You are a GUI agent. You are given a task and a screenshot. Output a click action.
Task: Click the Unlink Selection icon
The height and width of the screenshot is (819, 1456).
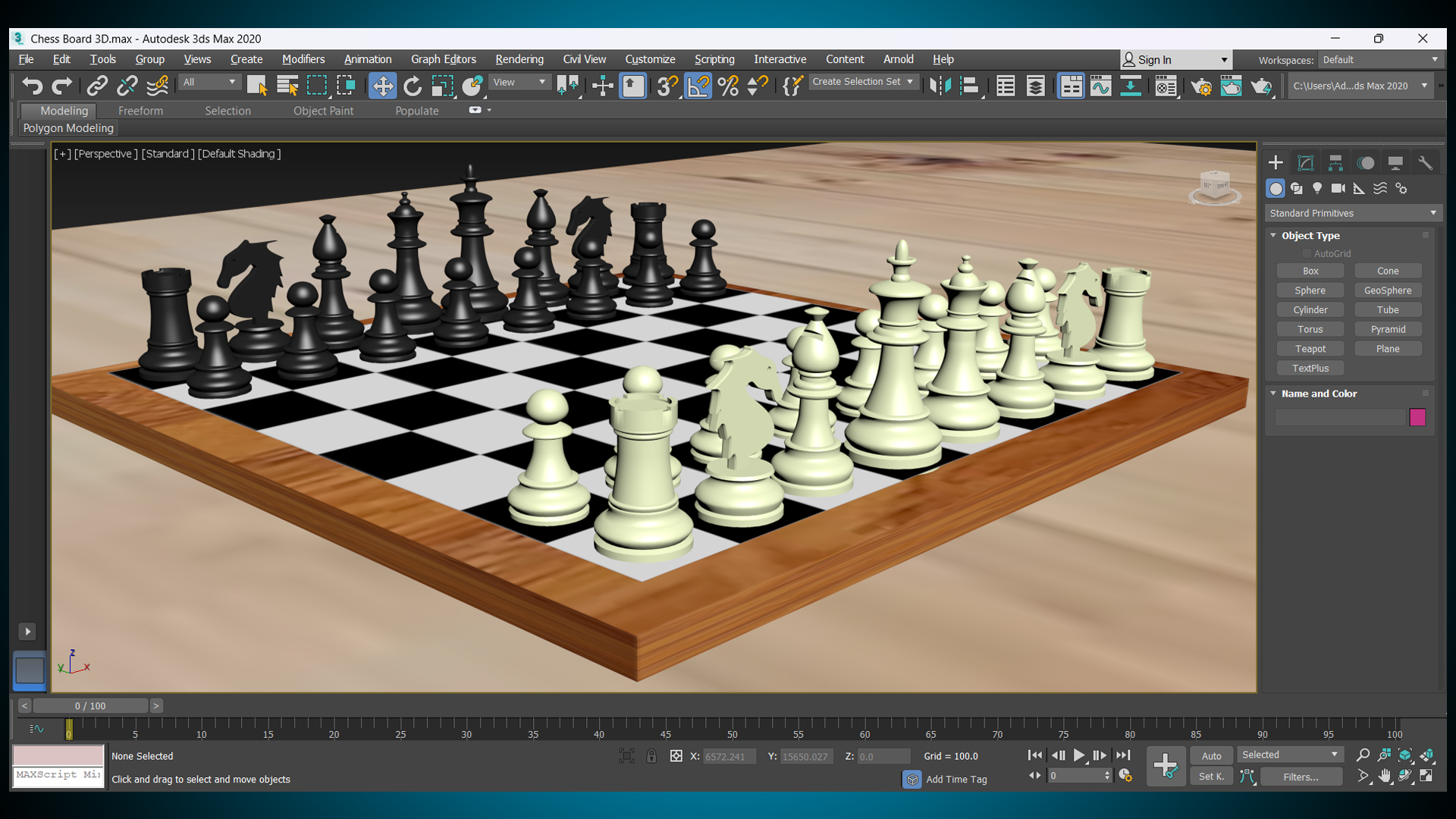coord(127,86)
